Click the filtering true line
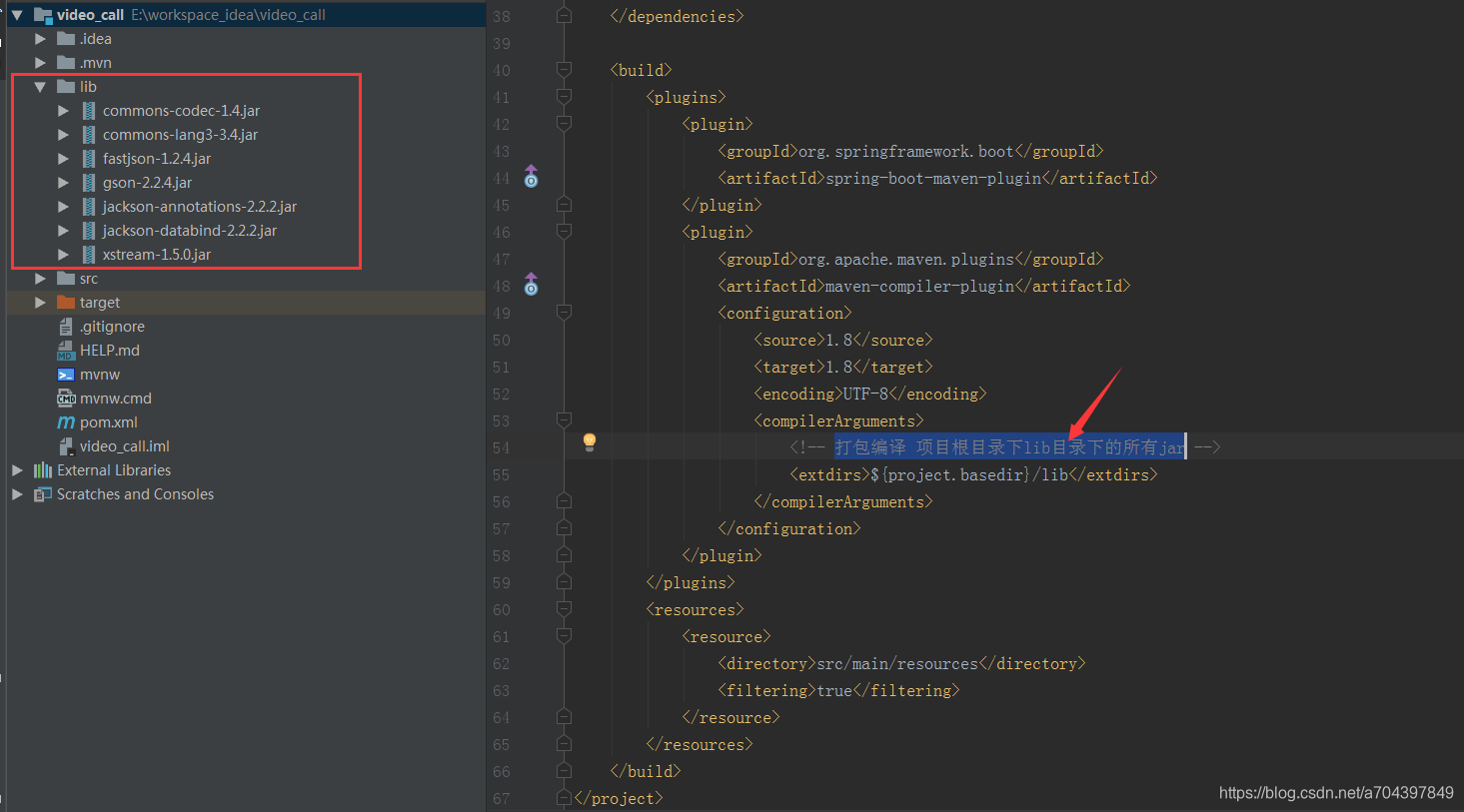Image resolution: width=1464 pixels, height=812 pixels. [x=838, y=690]
